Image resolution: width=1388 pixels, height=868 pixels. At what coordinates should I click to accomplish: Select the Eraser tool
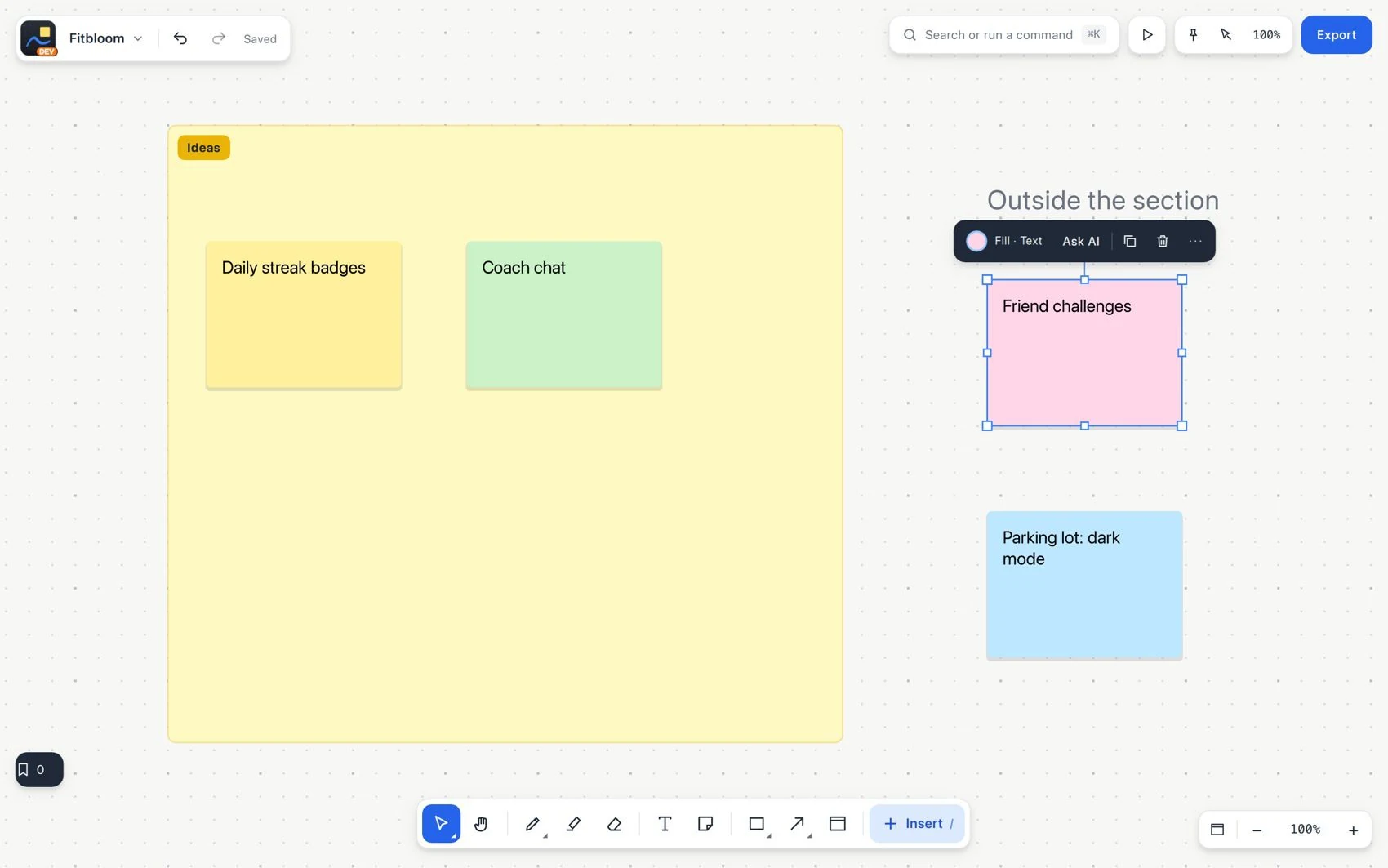click(x=615, y=824)
